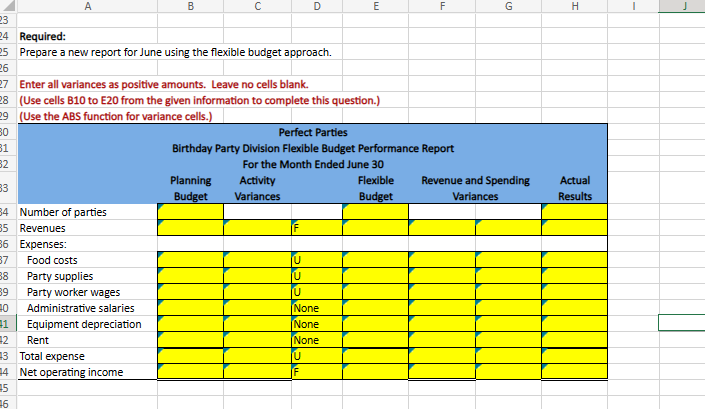Click the 'Actual Results' column heading
705x409 pixels.
(x=575, y=188)
